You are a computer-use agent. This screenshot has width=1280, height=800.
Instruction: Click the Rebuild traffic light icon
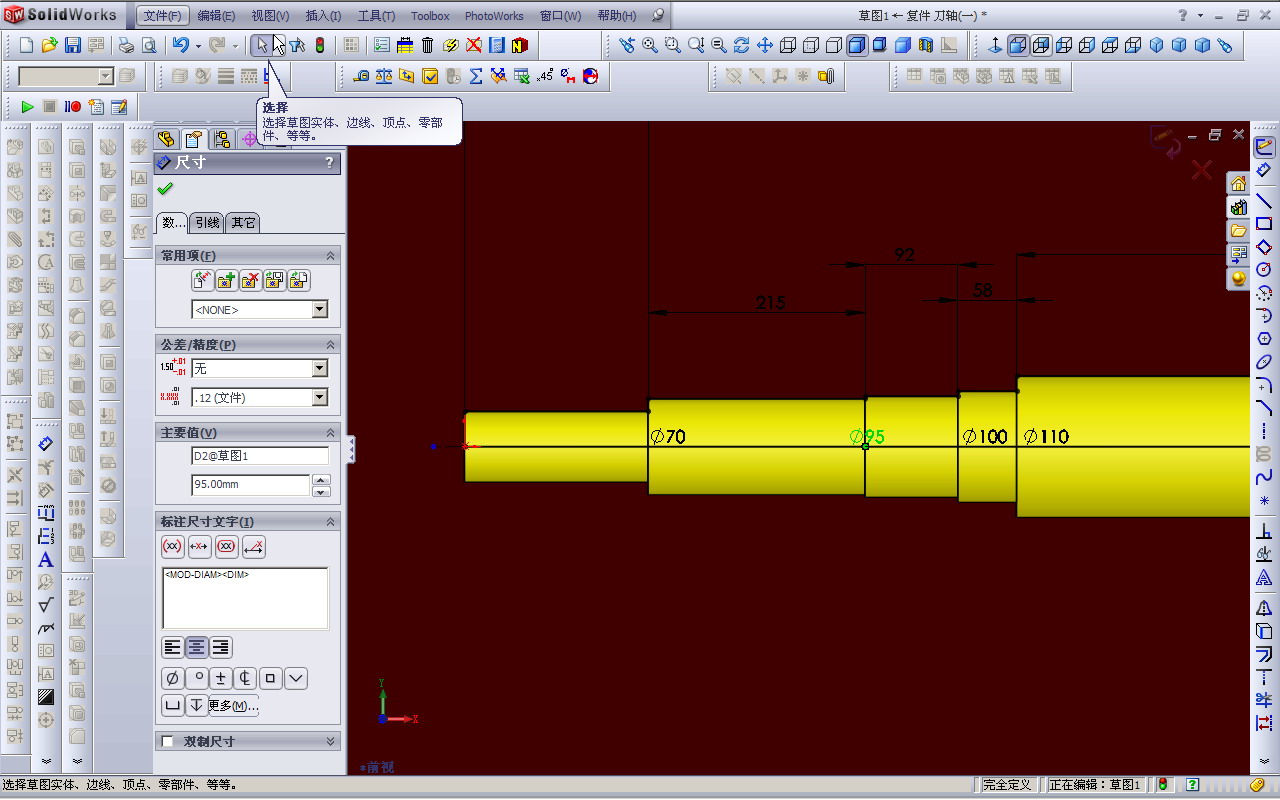tap(320, 45)
